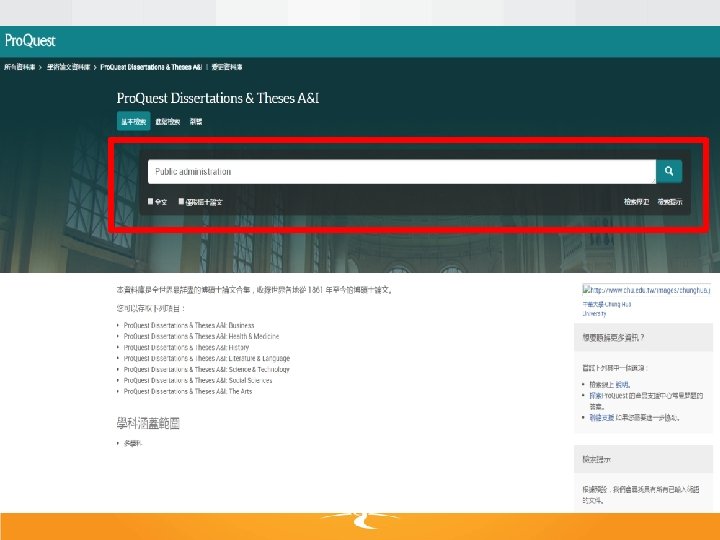Image resolution: width=720 pixels, height=540 pixels.
Task: Open the A&I: Social Sciences link
Action: 197,380
